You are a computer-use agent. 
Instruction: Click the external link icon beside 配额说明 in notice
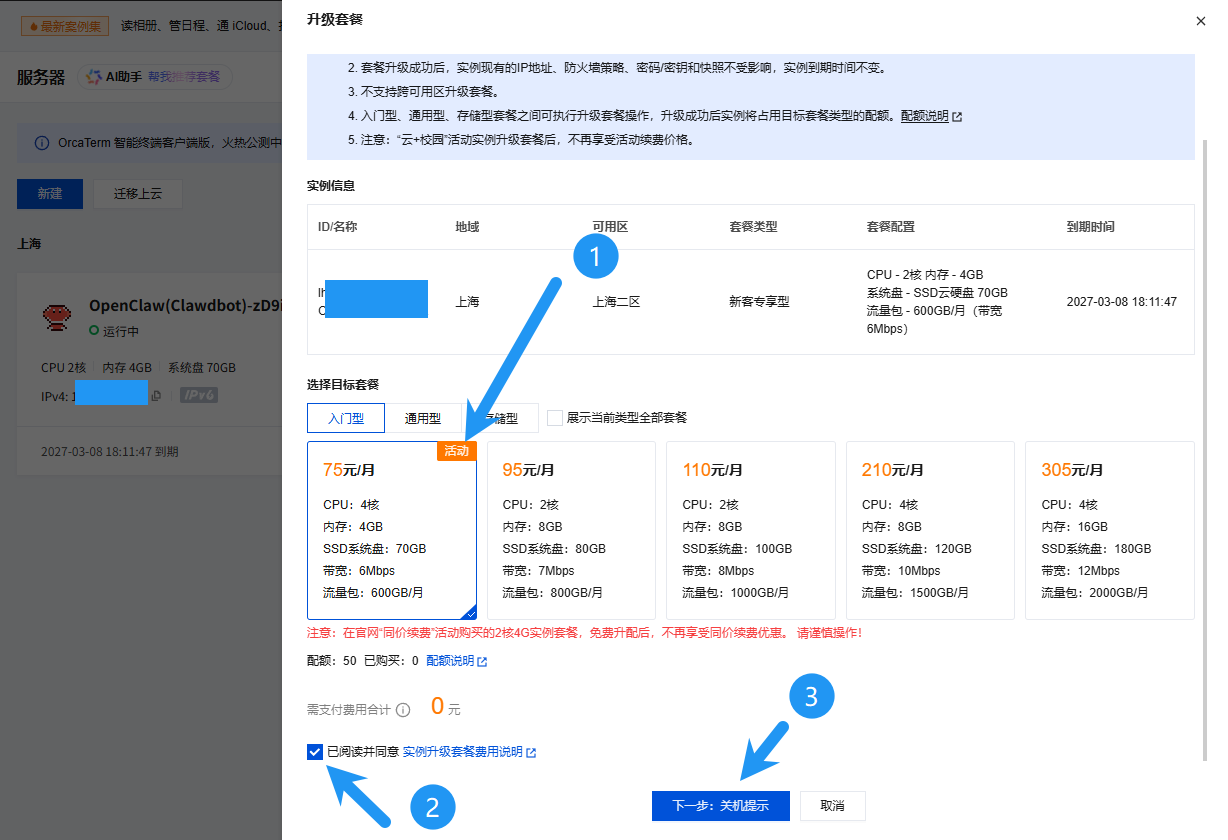pyautogui.click(x=957, y=116)
